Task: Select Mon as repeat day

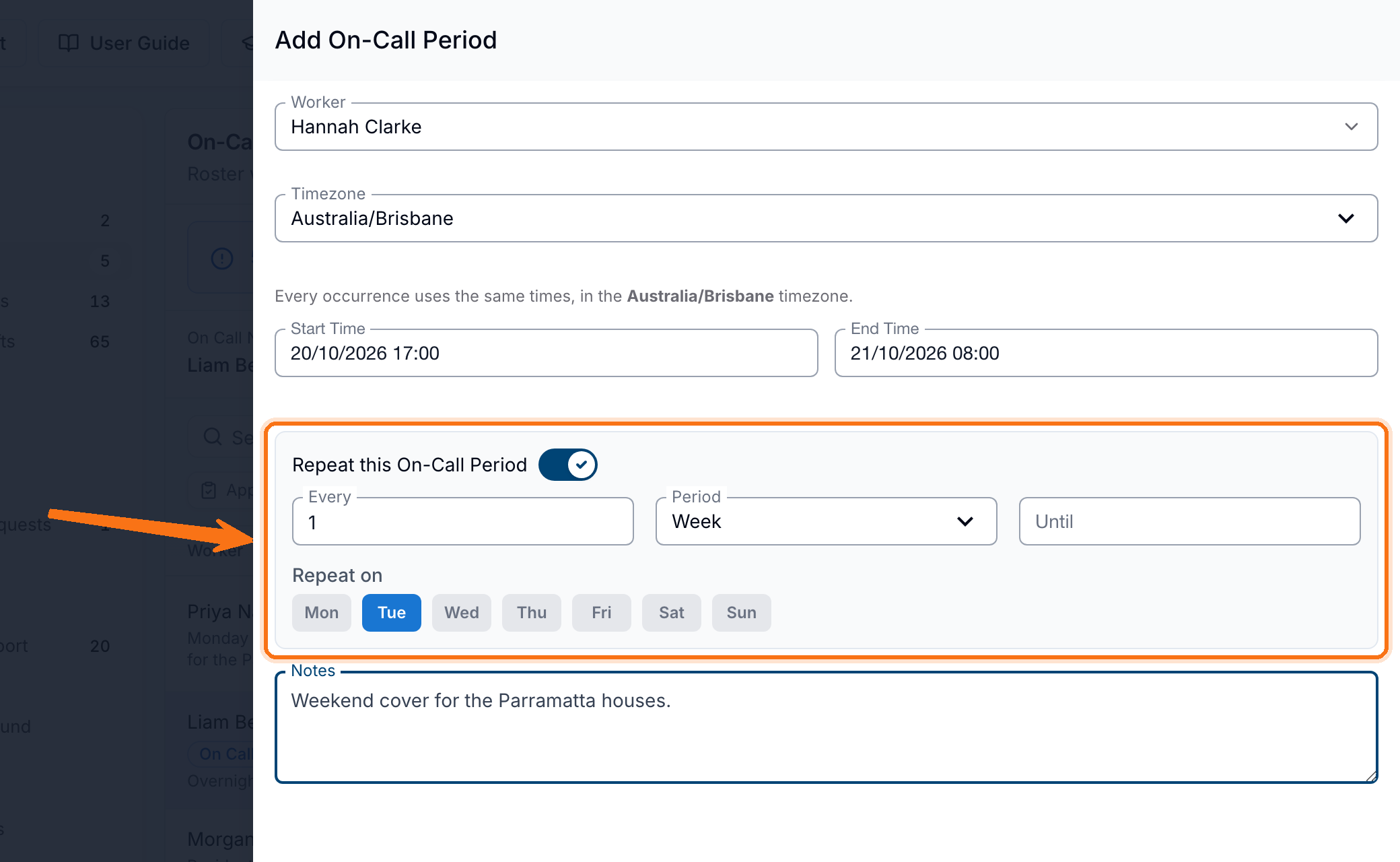Action: point(322,613)
